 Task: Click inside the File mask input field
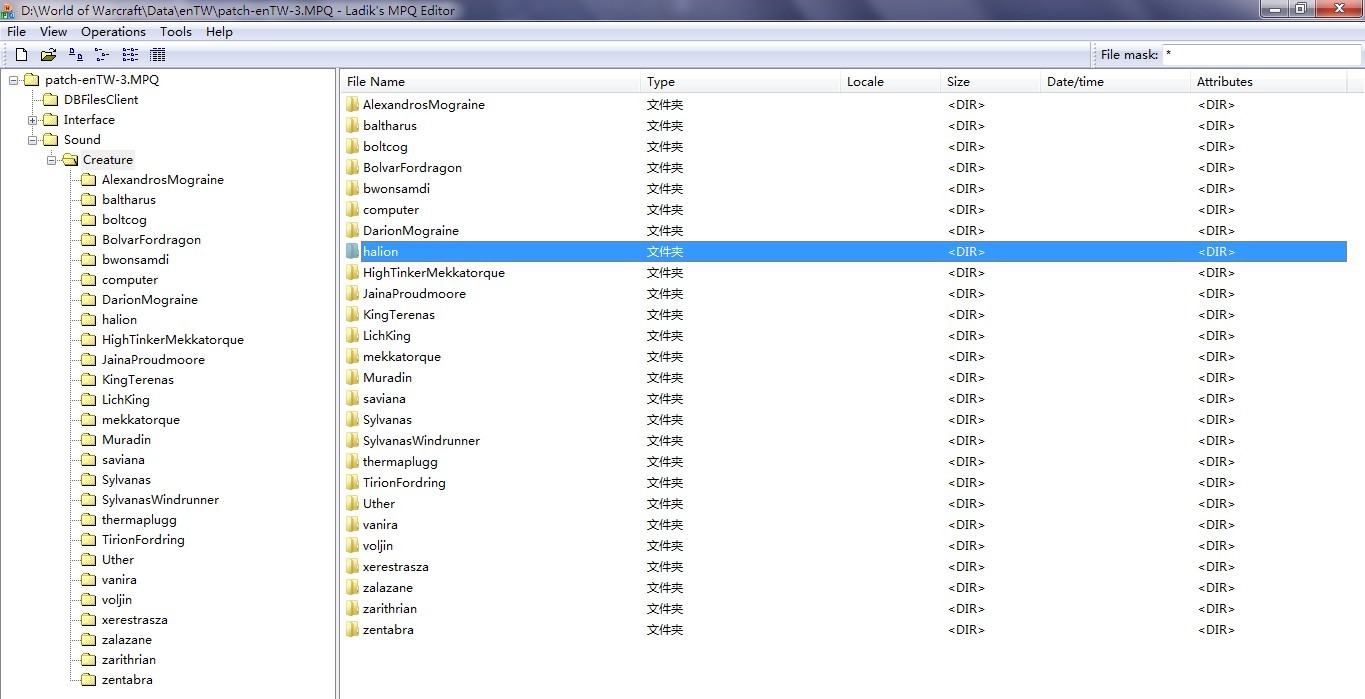point(1260,54)
